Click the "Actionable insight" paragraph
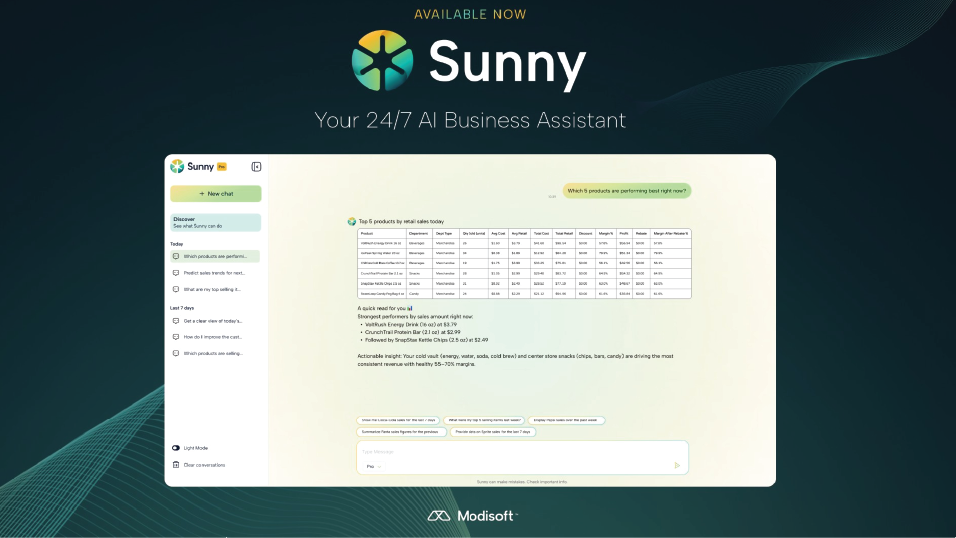This screenshot has height=538, width=956. [516, 360]
